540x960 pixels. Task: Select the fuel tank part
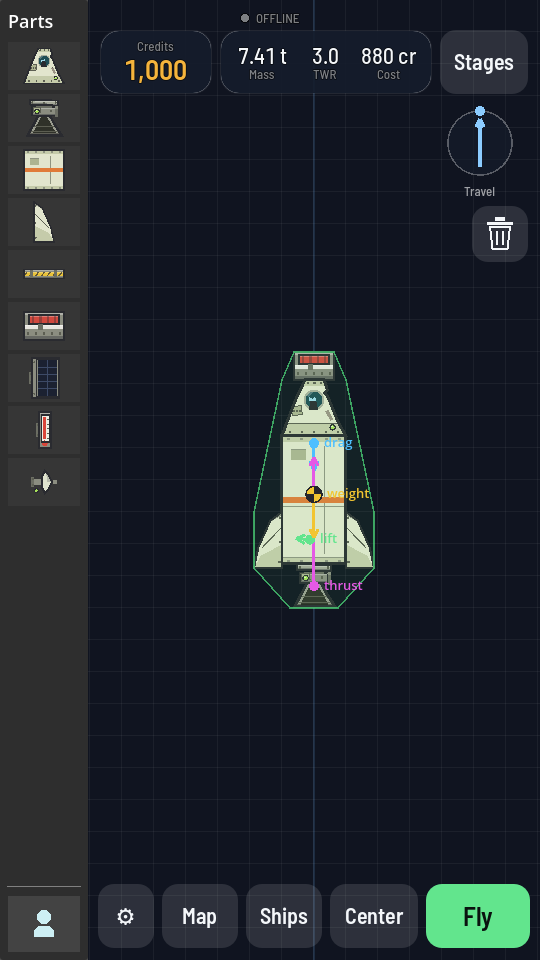[44, 170]
